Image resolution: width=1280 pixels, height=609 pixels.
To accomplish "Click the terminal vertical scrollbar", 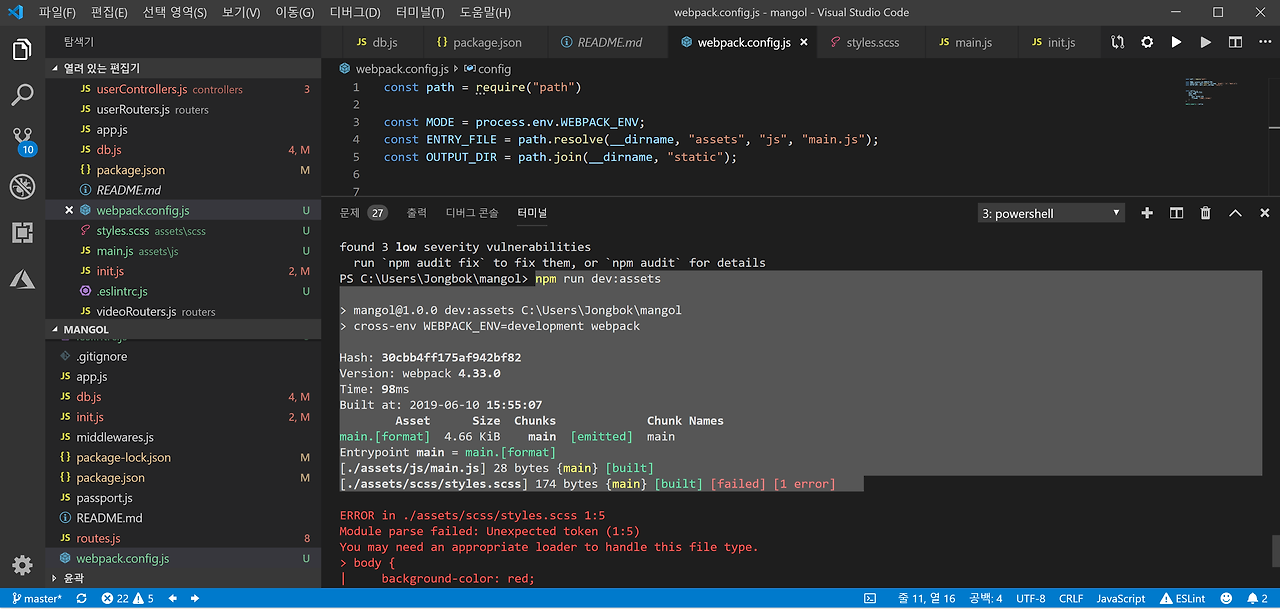I will pos(1275,550).
